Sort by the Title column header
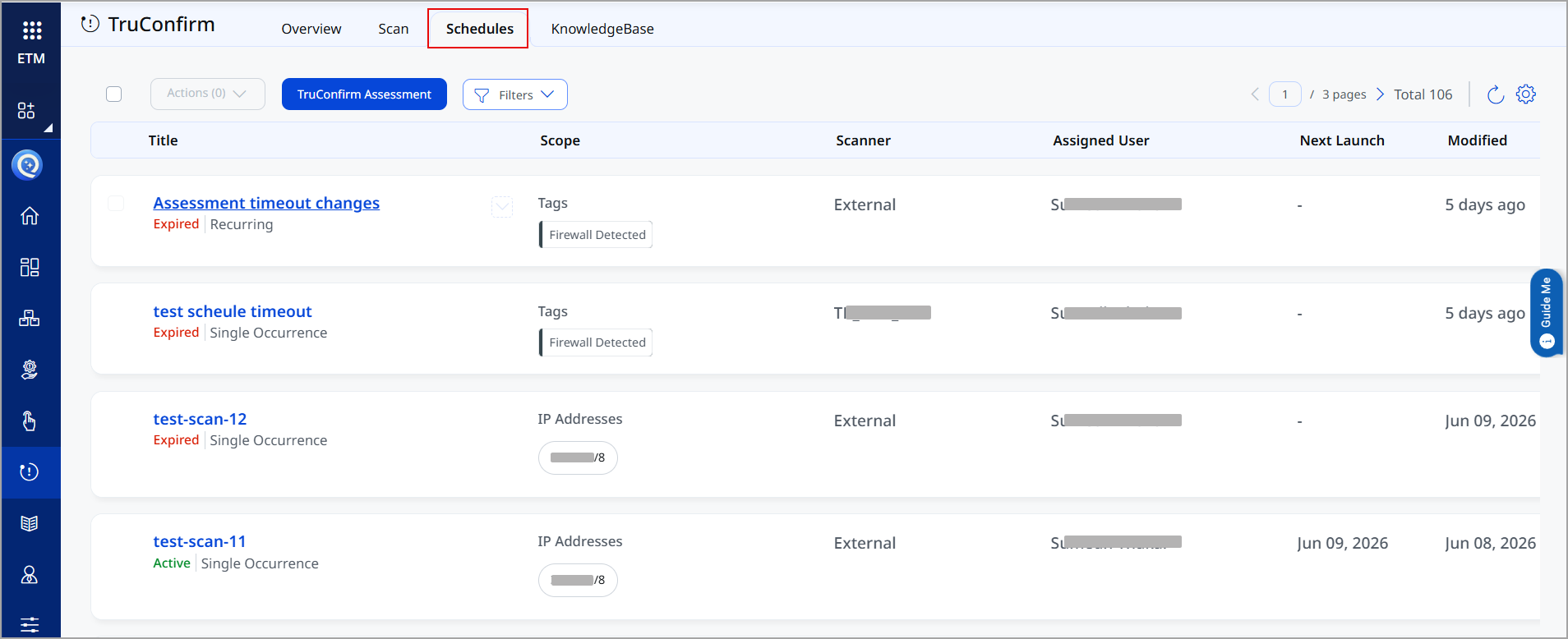1568x639 pixels. (163, 140)
